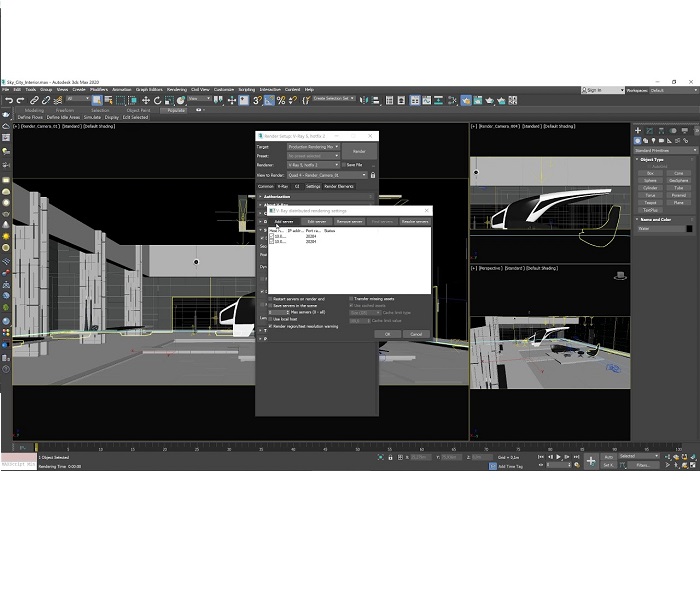Open the Workspaces Default dropdown

pyautogui.click(x=673, y=90)
